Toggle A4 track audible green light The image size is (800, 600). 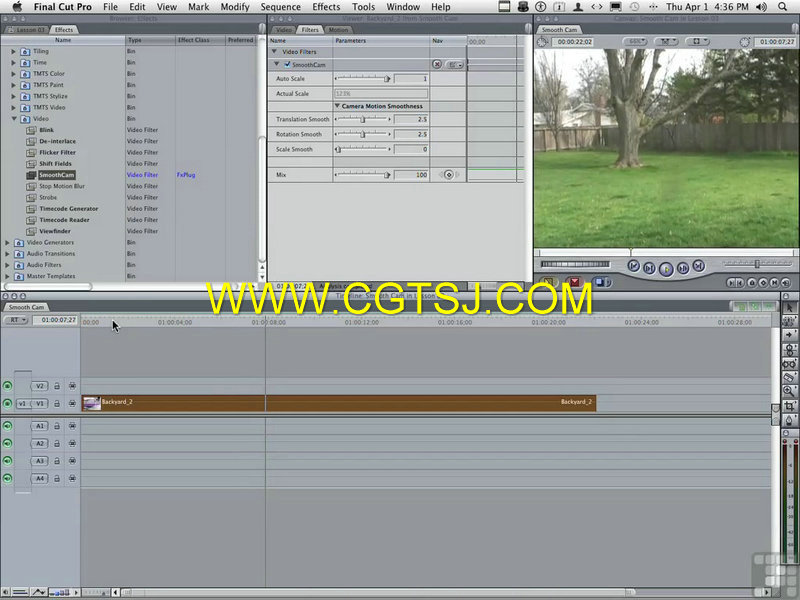(7, 478)
